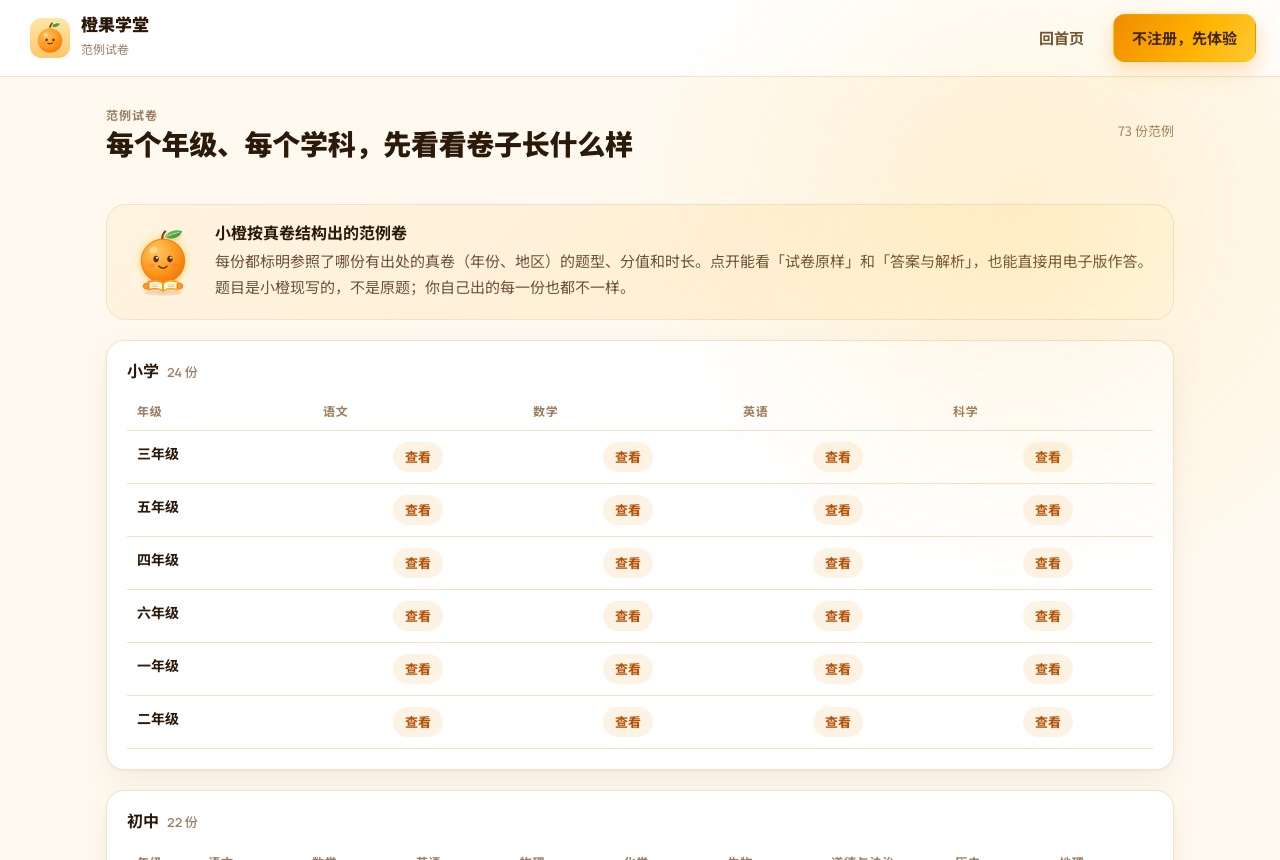This screenshot has width=1280, height=860.
Task: Select 查看 for 一年级 科学
Action: (x=1048, y=669)
